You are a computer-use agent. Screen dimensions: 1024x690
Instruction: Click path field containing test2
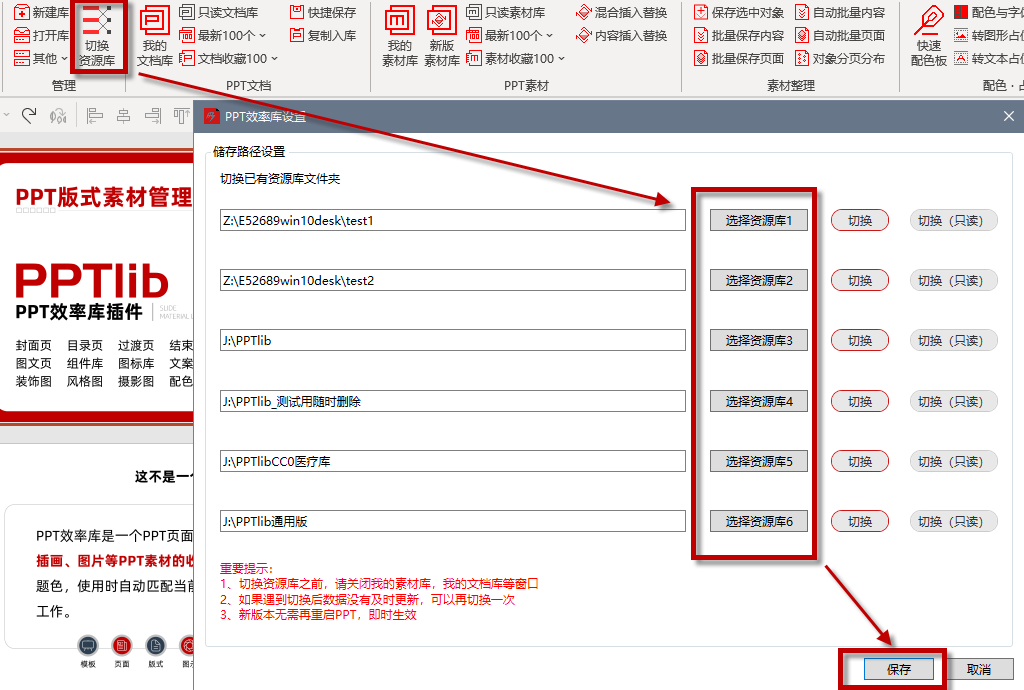[453, 281]
